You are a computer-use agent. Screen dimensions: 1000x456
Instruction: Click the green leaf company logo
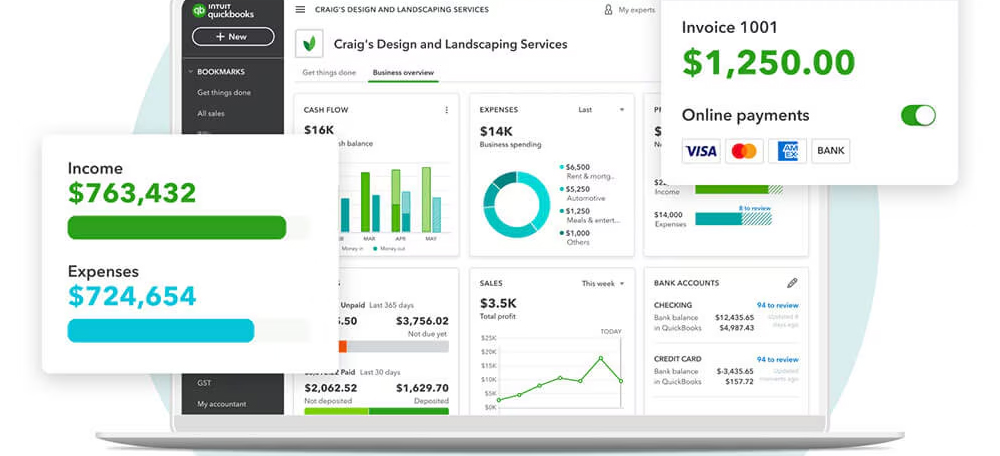(309, 43)
